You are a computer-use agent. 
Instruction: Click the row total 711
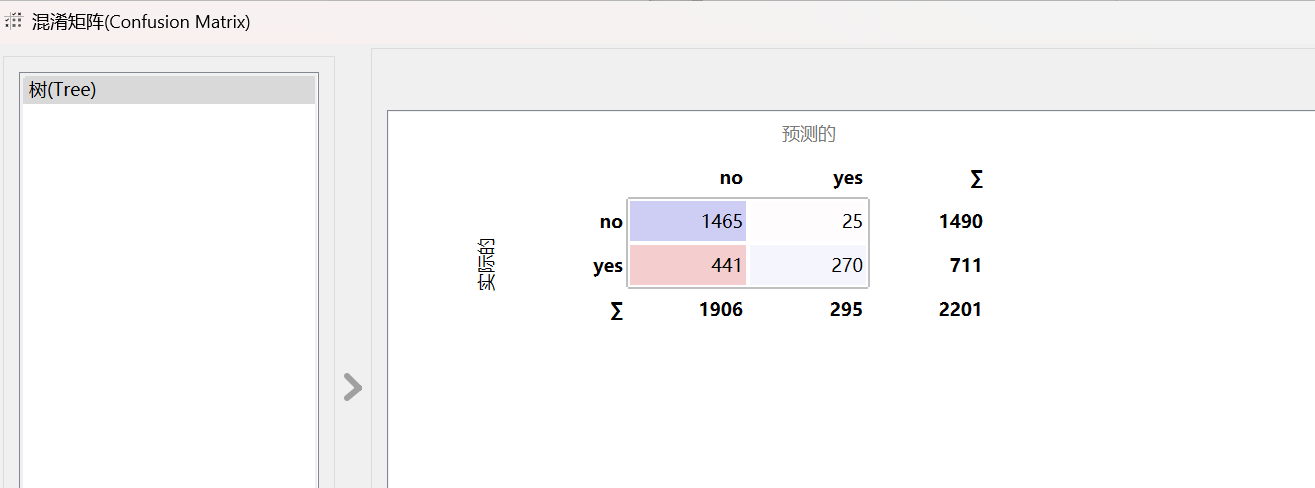pos(966,266)
